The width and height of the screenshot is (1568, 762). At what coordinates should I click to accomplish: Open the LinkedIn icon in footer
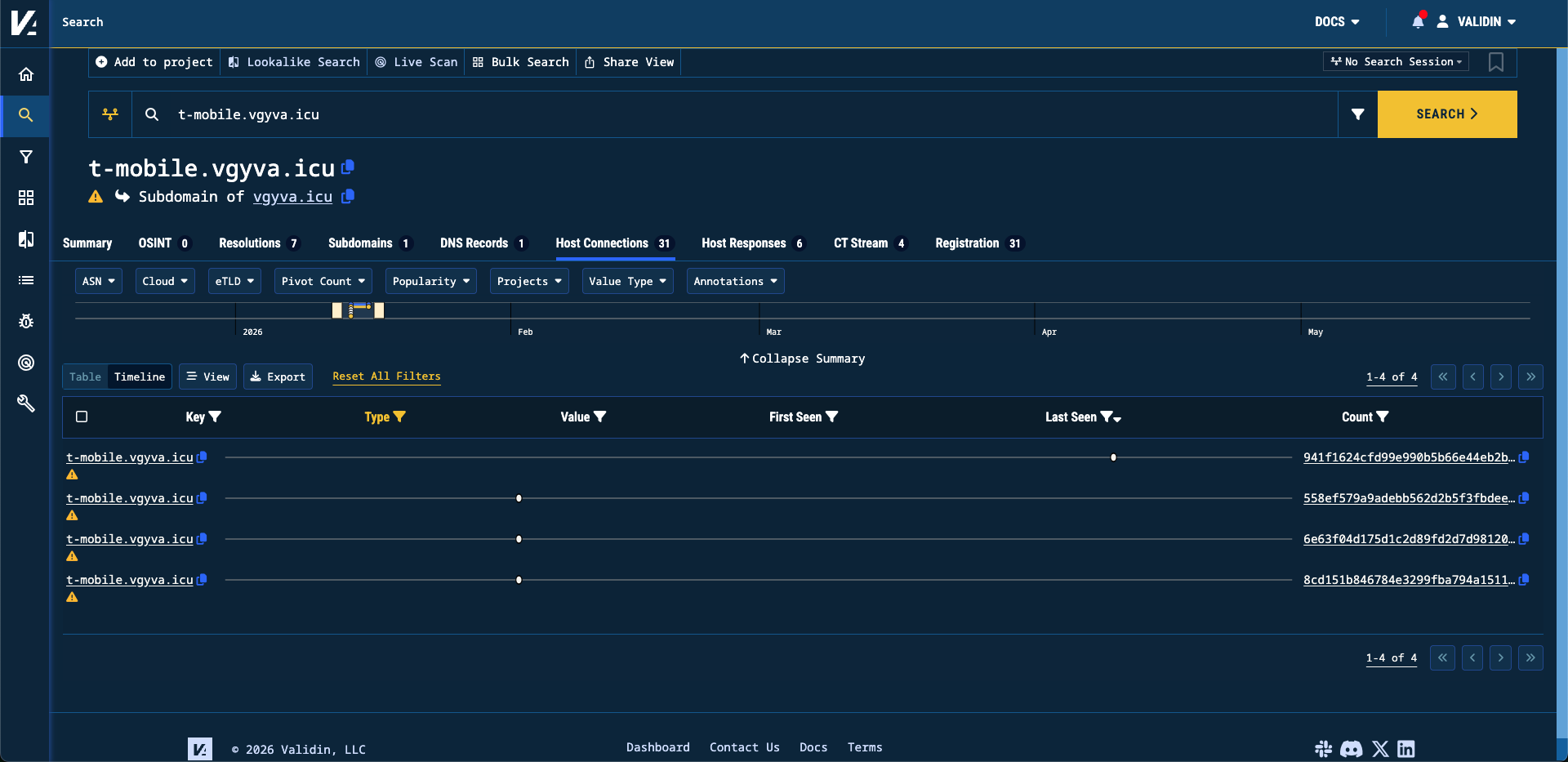[x=1406, y=749]
